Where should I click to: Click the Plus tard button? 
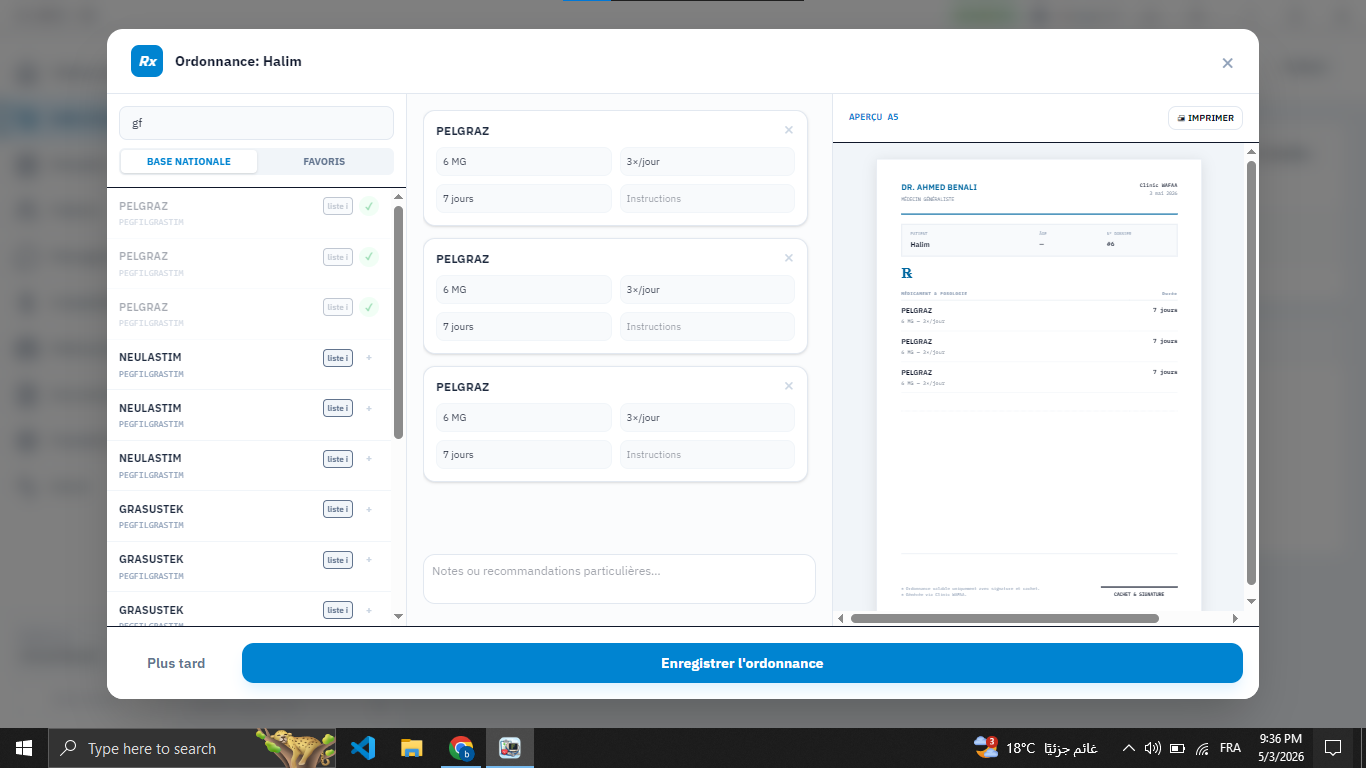pos(176,663)
